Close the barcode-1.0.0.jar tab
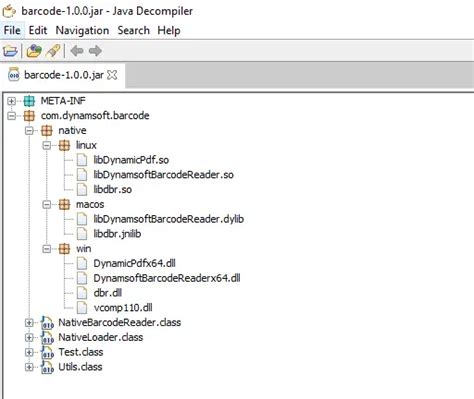This screenshot has height=399, width=474. pyautogui.click(x=112, y=75)
